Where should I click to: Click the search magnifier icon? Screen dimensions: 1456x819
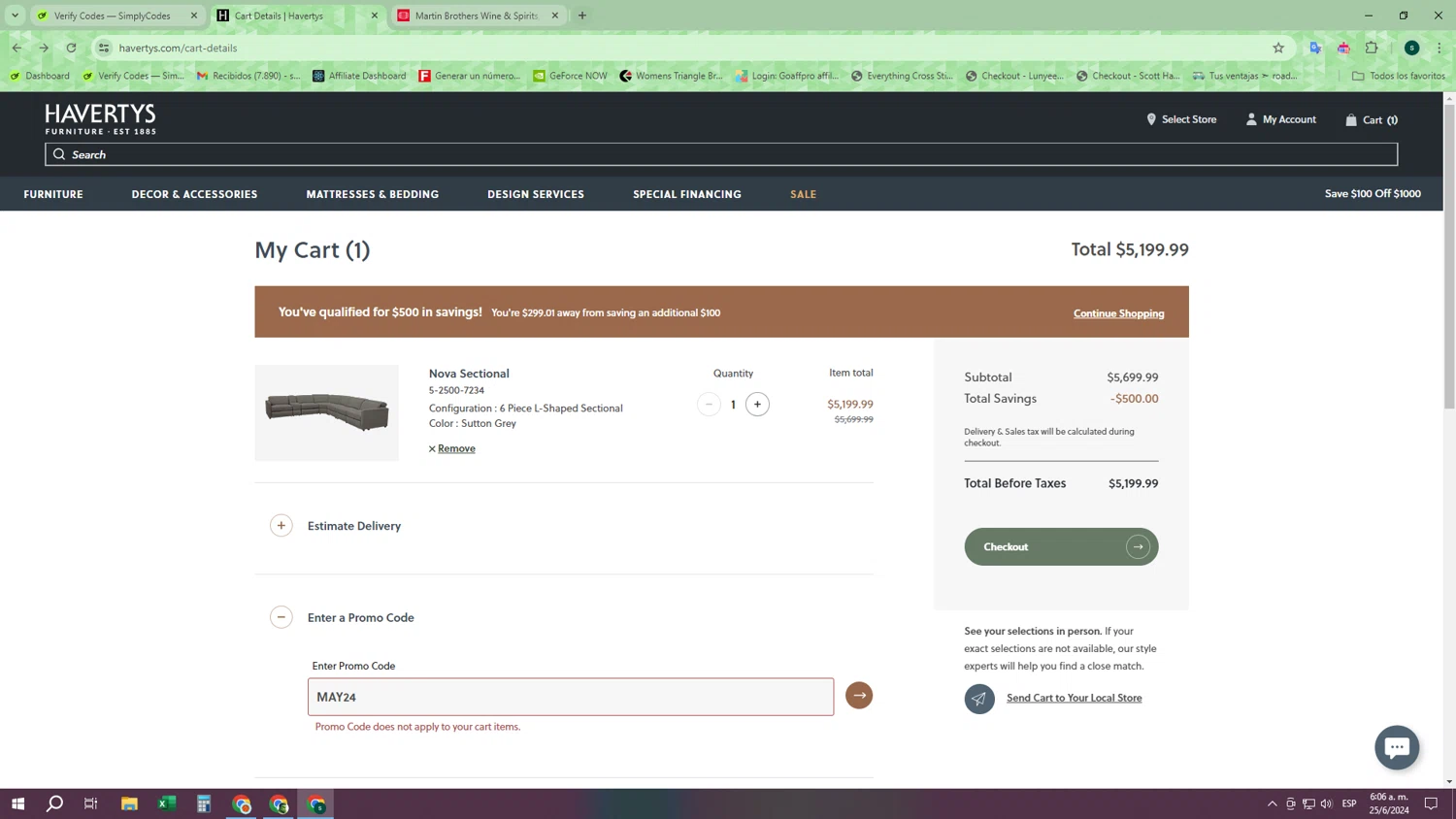[59, 154]
